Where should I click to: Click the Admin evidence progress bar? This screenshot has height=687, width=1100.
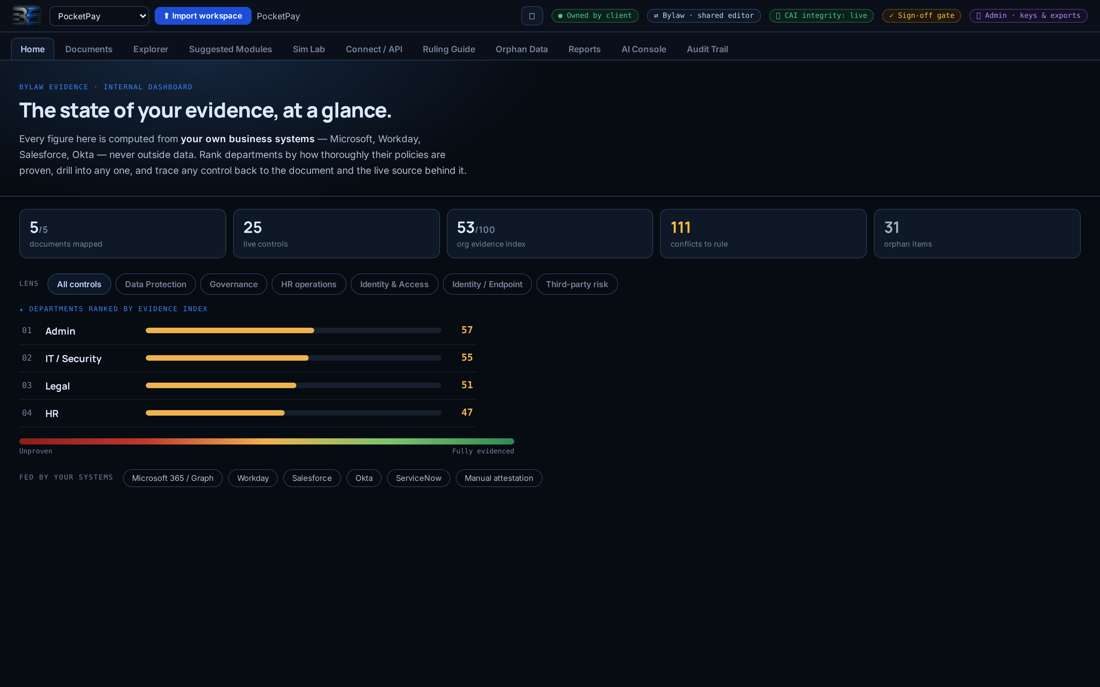coord(293,331)
